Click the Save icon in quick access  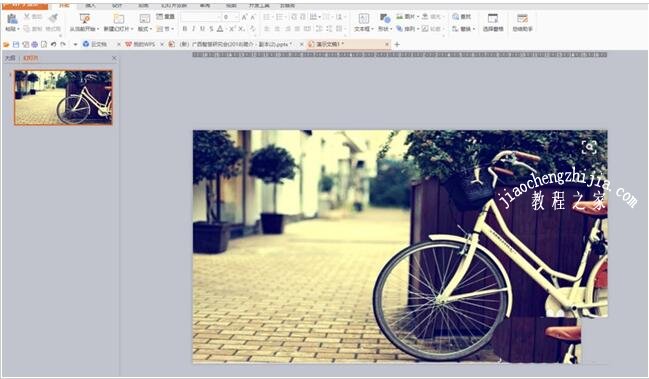[16, 44]
